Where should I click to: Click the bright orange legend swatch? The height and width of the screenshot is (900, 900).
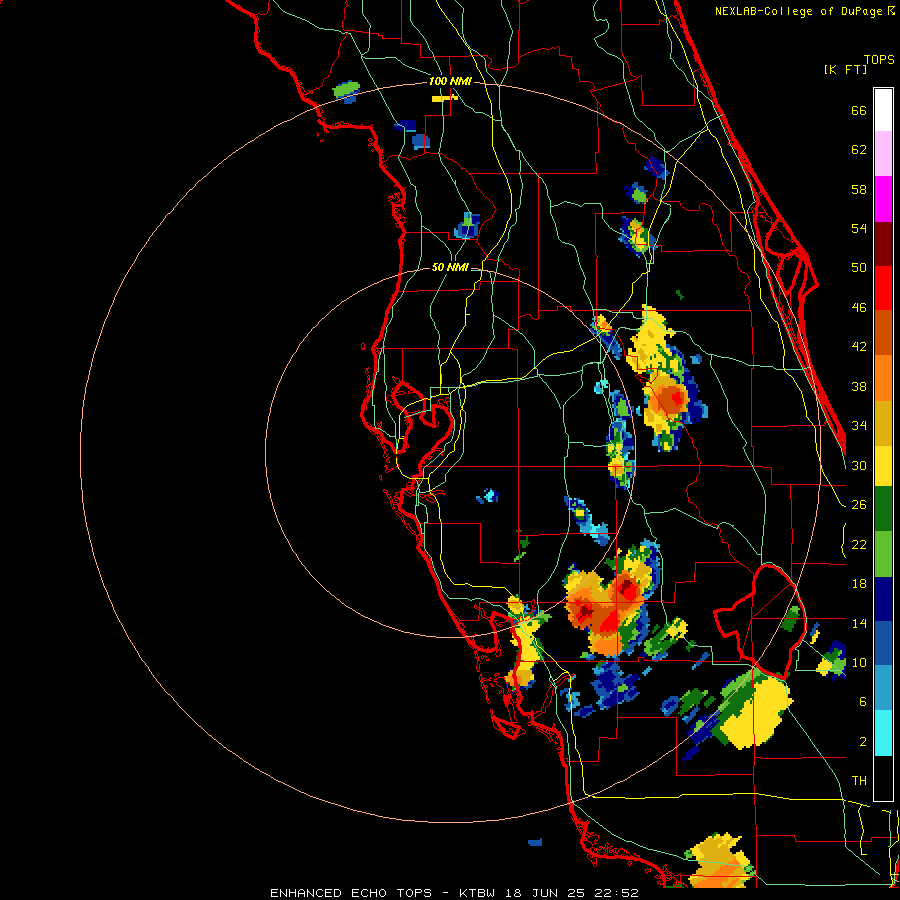[883, 378]
